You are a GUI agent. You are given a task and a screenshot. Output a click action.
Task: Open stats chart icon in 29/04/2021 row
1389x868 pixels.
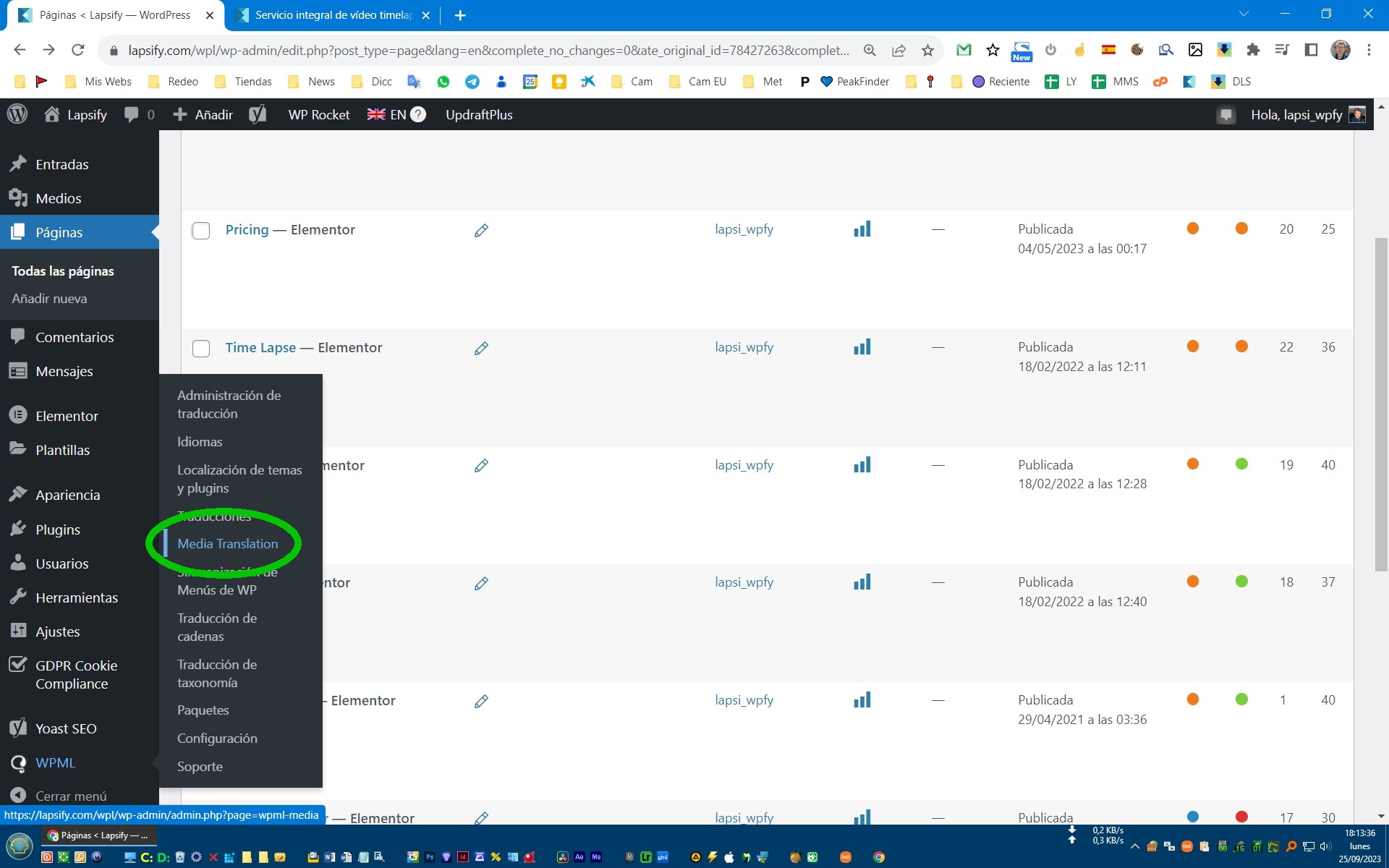point(862,700)
